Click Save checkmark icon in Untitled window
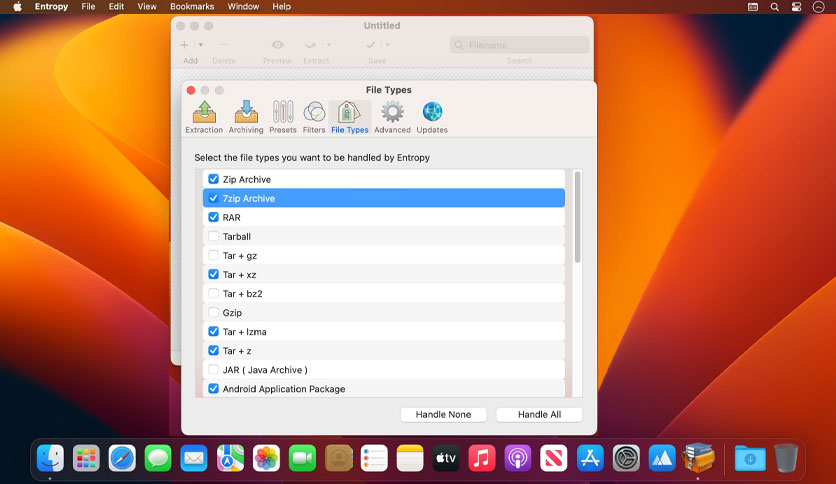 click(371, 45)
